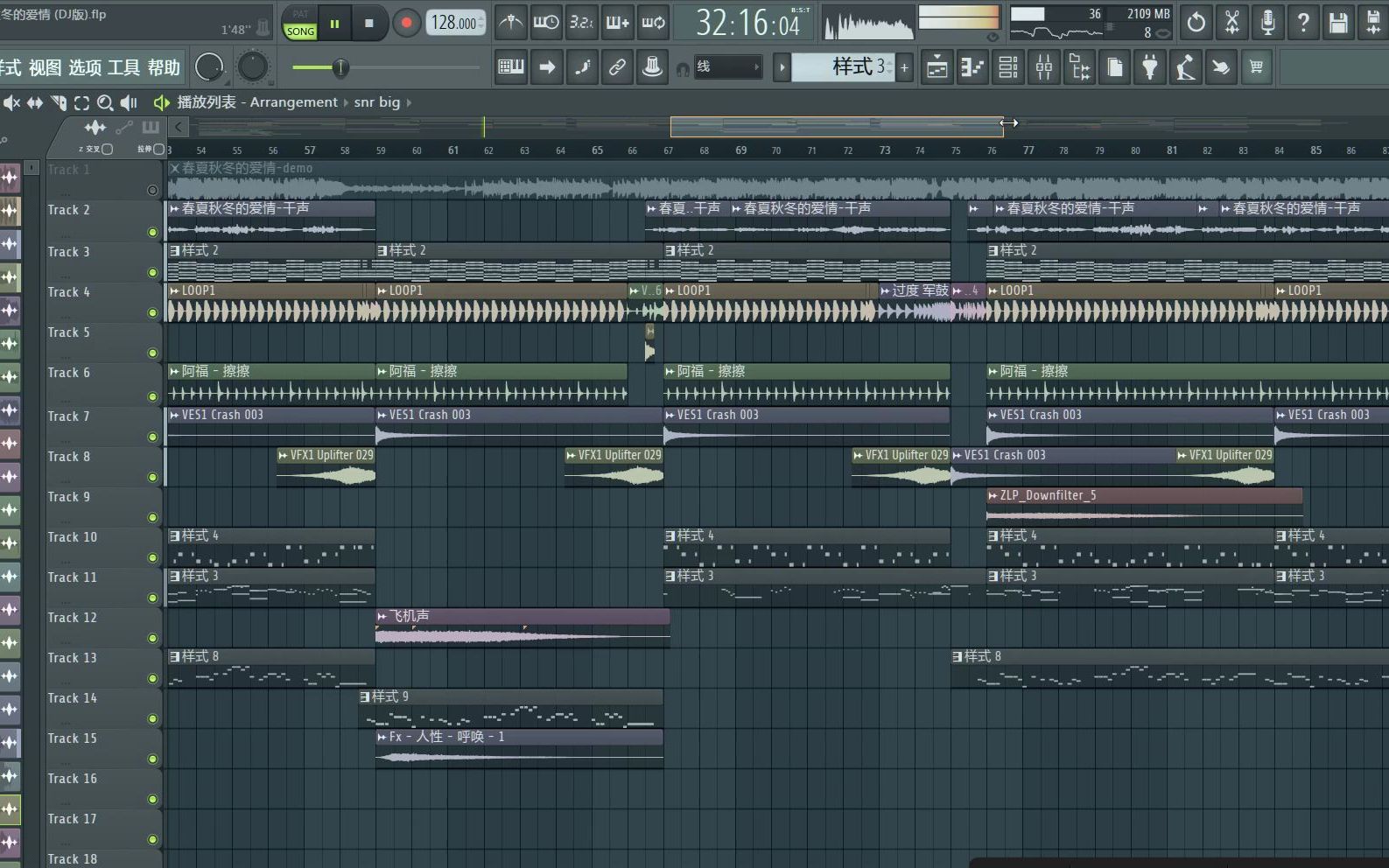Select playlist mute tool icon

point(11,102)
